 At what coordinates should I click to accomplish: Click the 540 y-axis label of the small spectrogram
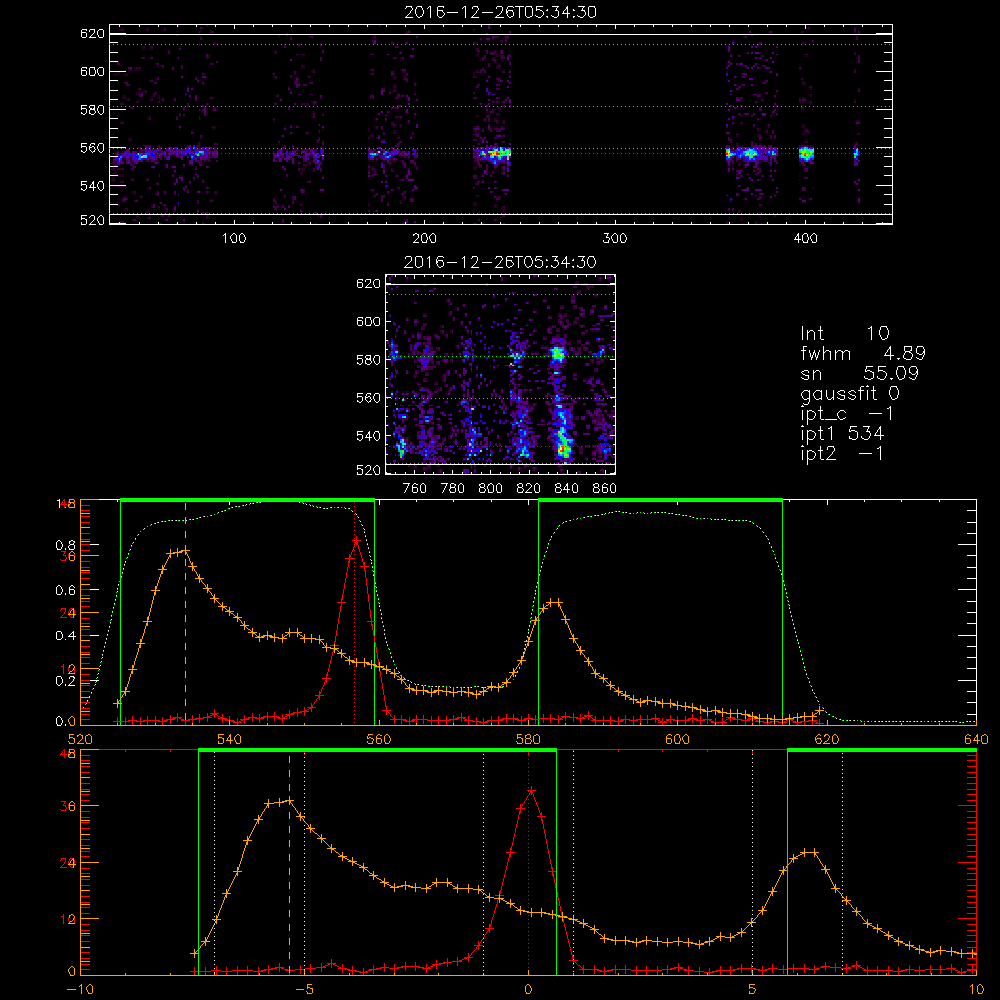click(x=368, y=436)
